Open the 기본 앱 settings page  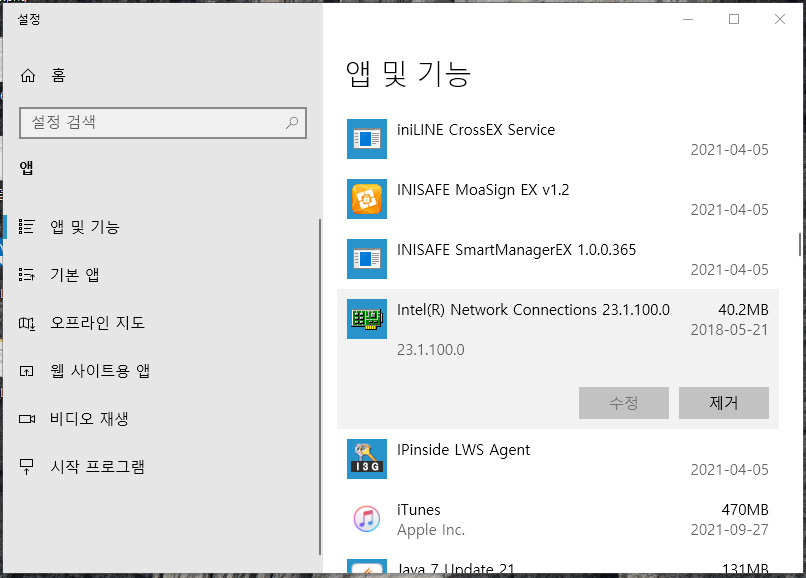pos(161,275)
